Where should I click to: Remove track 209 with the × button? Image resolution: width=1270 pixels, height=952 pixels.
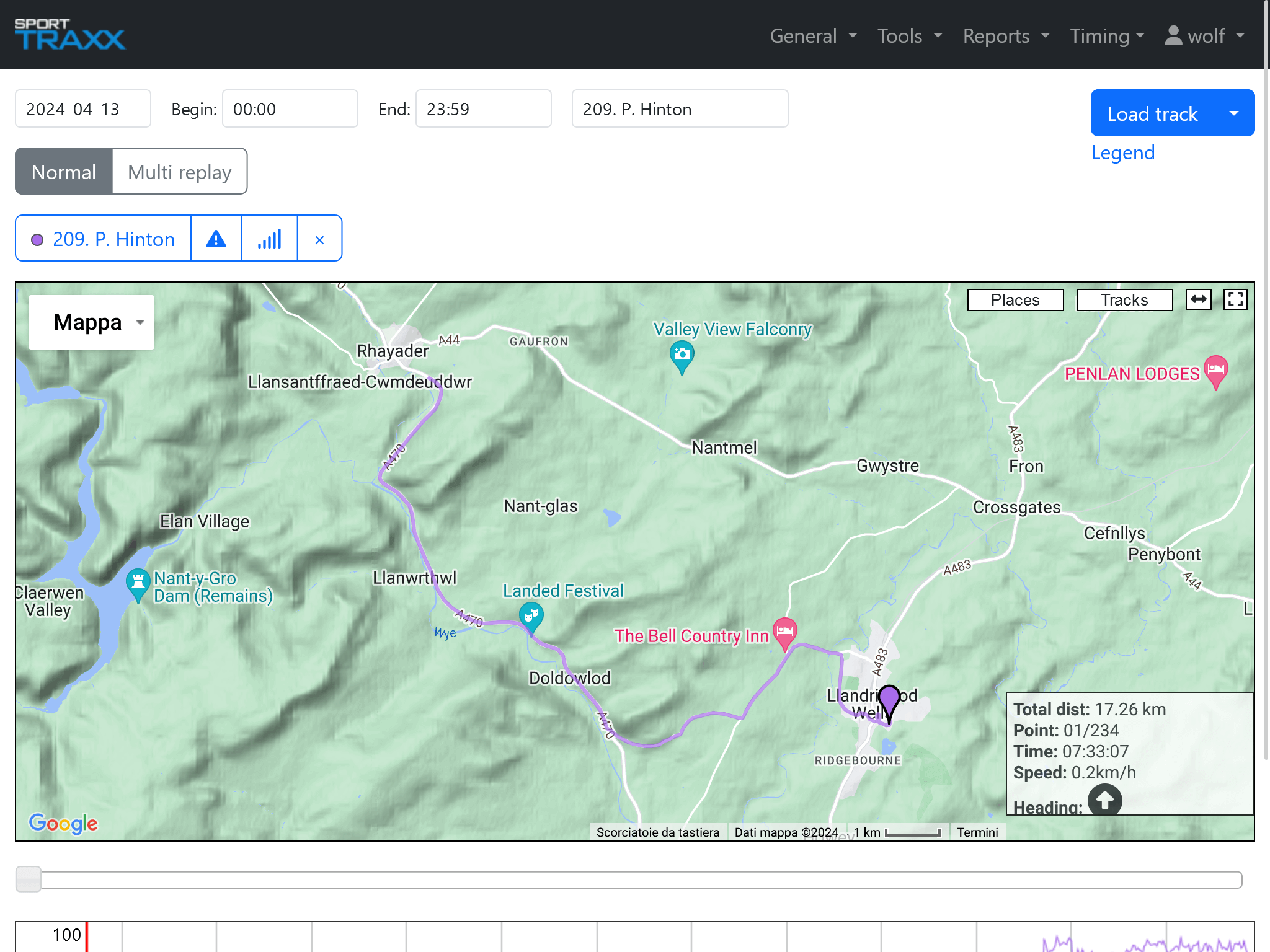coord(320,238)
